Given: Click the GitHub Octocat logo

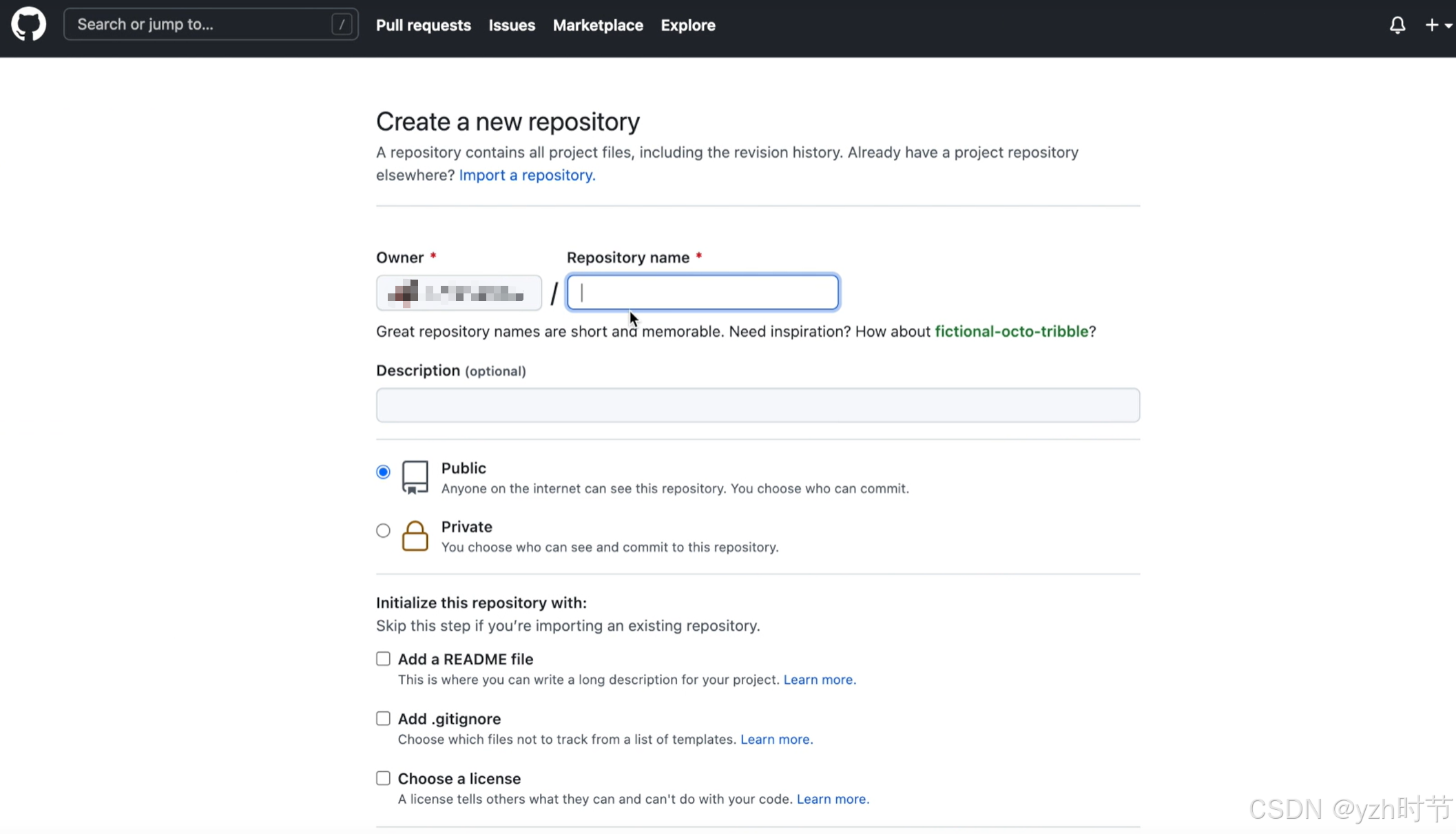Looking at the screenshot, I should 28,25.
